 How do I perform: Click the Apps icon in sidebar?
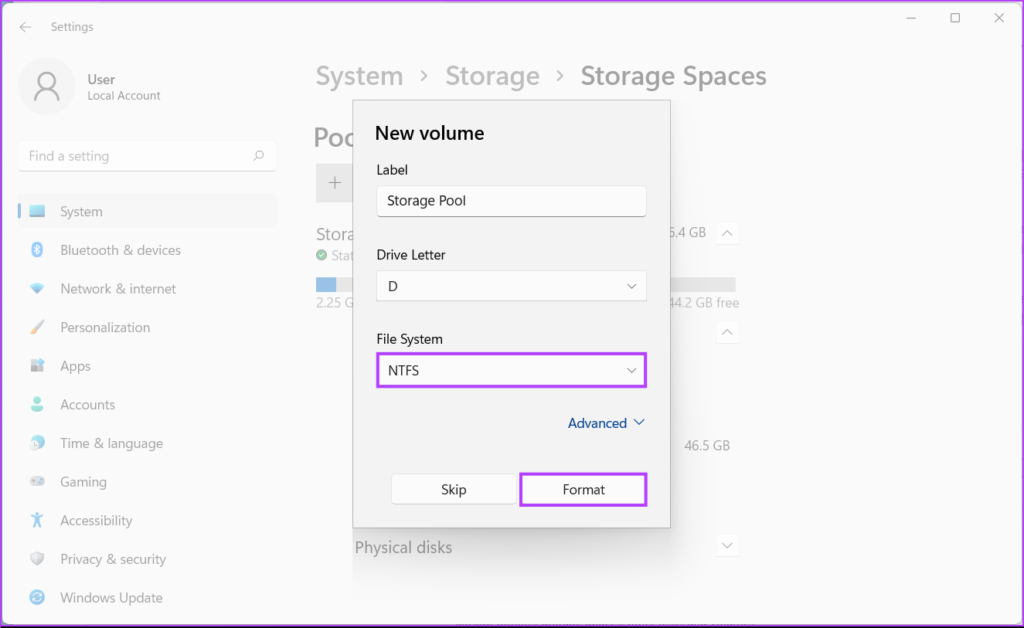coord(37,366)
